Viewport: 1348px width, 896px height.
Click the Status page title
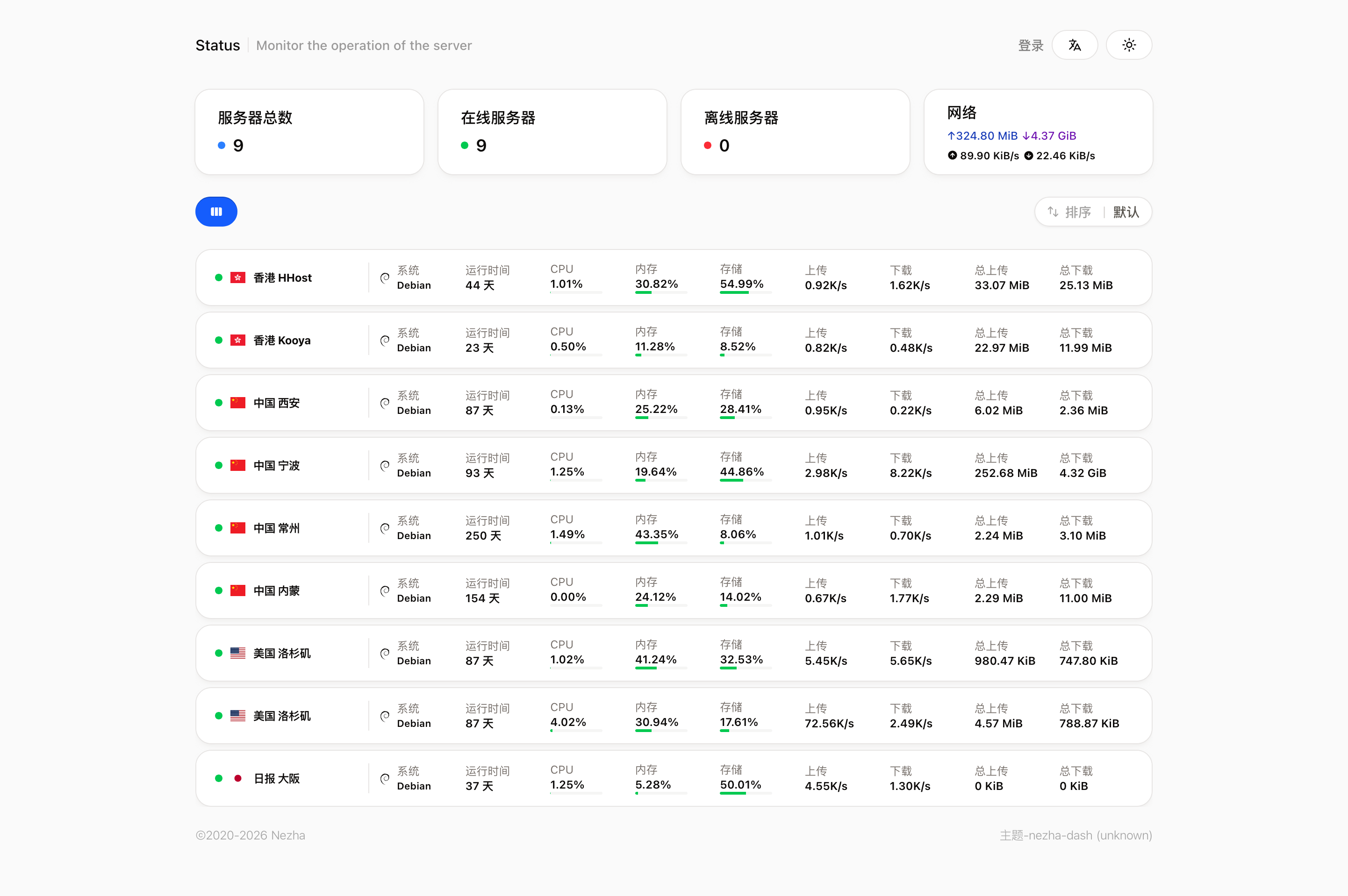(217, 46)
